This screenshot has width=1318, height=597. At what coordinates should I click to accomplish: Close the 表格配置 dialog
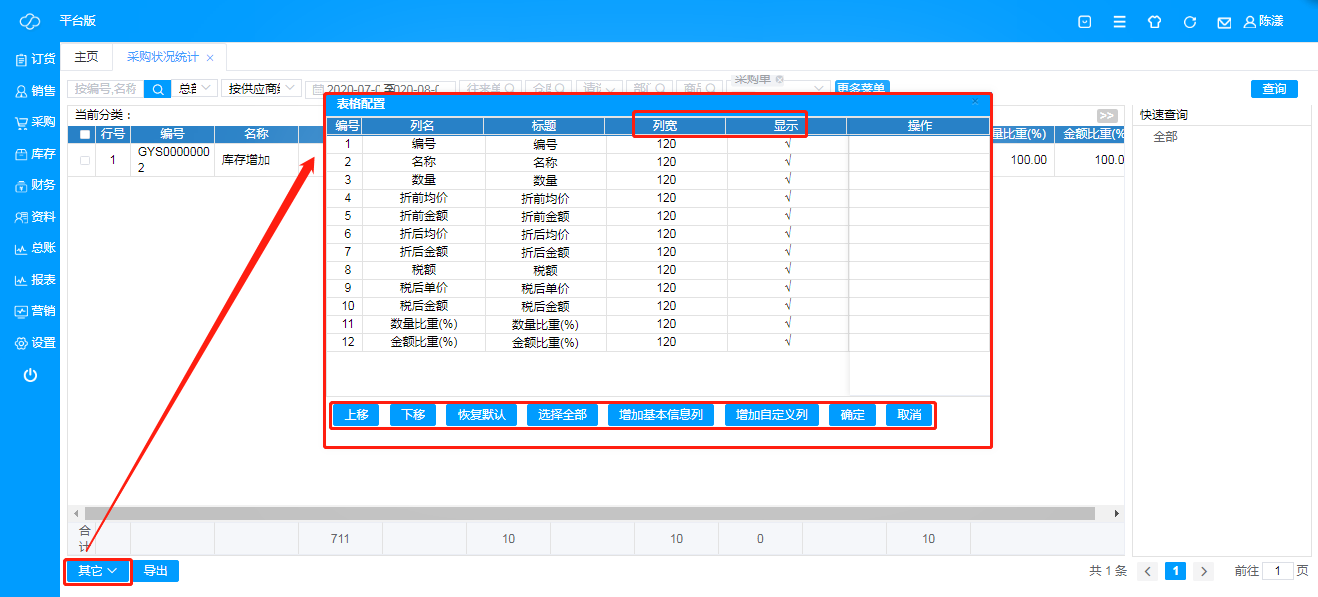976,102
